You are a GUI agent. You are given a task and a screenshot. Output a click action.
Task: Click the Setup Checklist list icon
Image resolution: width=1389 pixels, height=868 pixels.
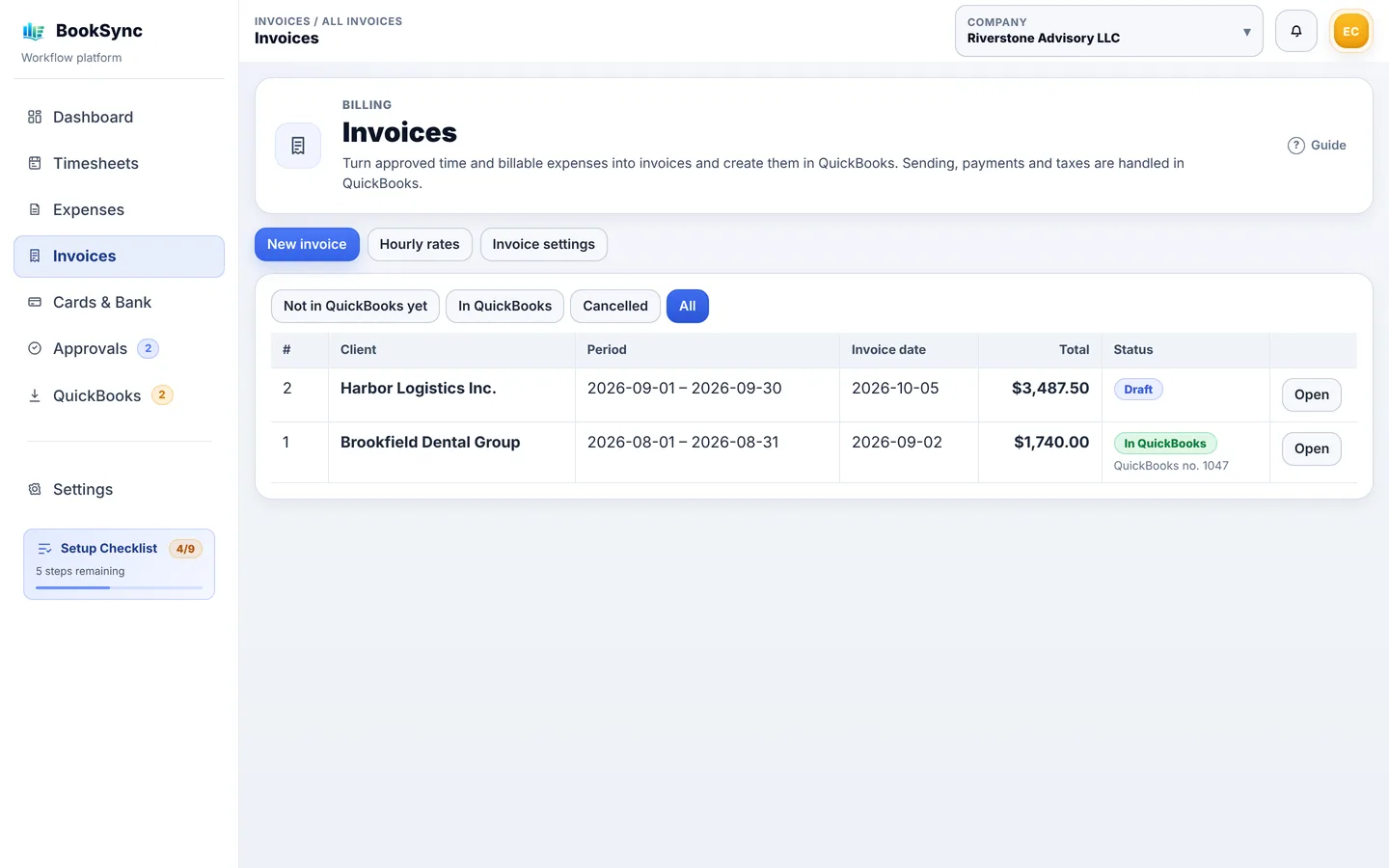pyautogui.click(x=44, y=549)
